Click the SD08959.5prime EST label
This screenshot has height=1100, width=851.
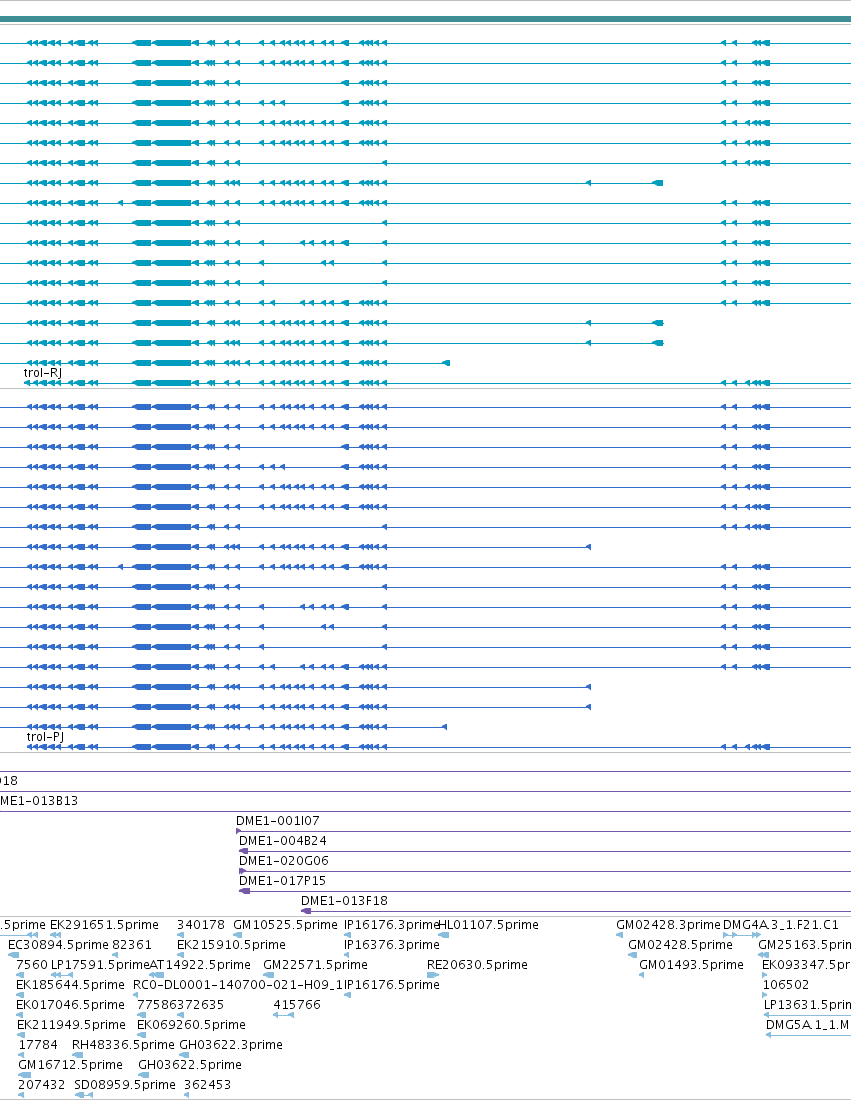pyautogui.click(x=125, y=1085)
